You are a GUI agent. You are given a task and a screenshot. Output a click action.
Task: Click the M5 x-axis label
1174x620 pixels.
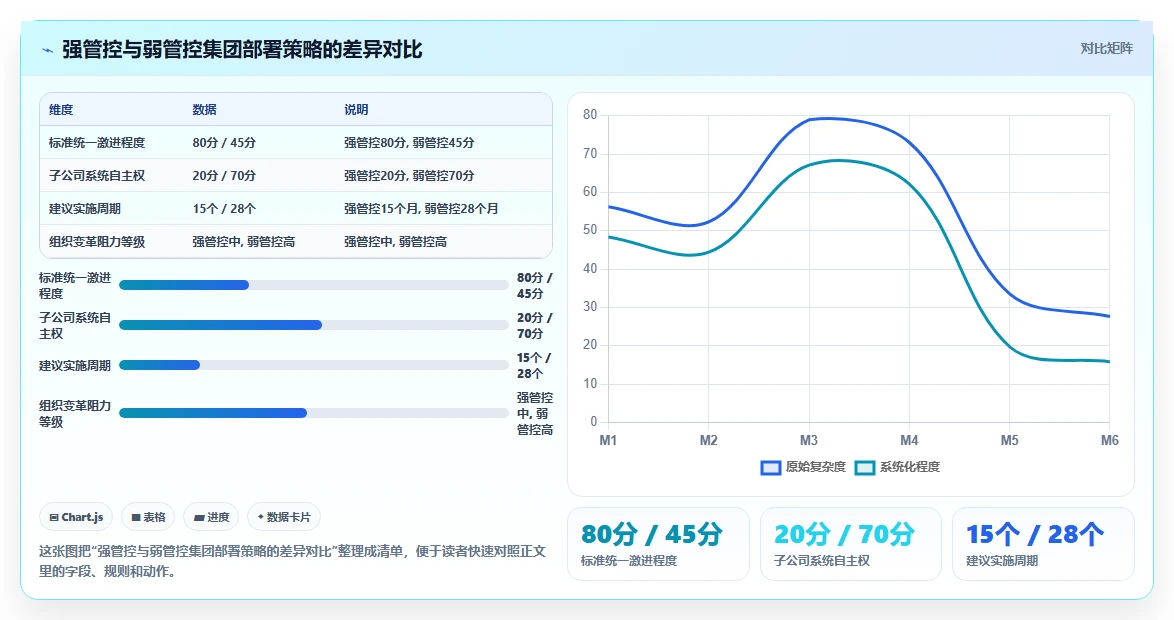coord(1009,440)
